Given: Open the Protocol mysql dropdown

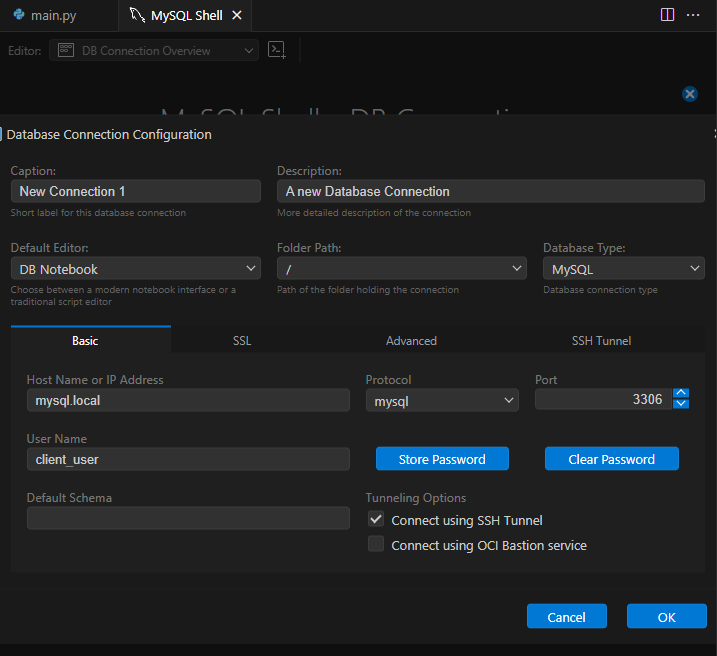Looking at the screenshot, I should click(x=442, y=400).
